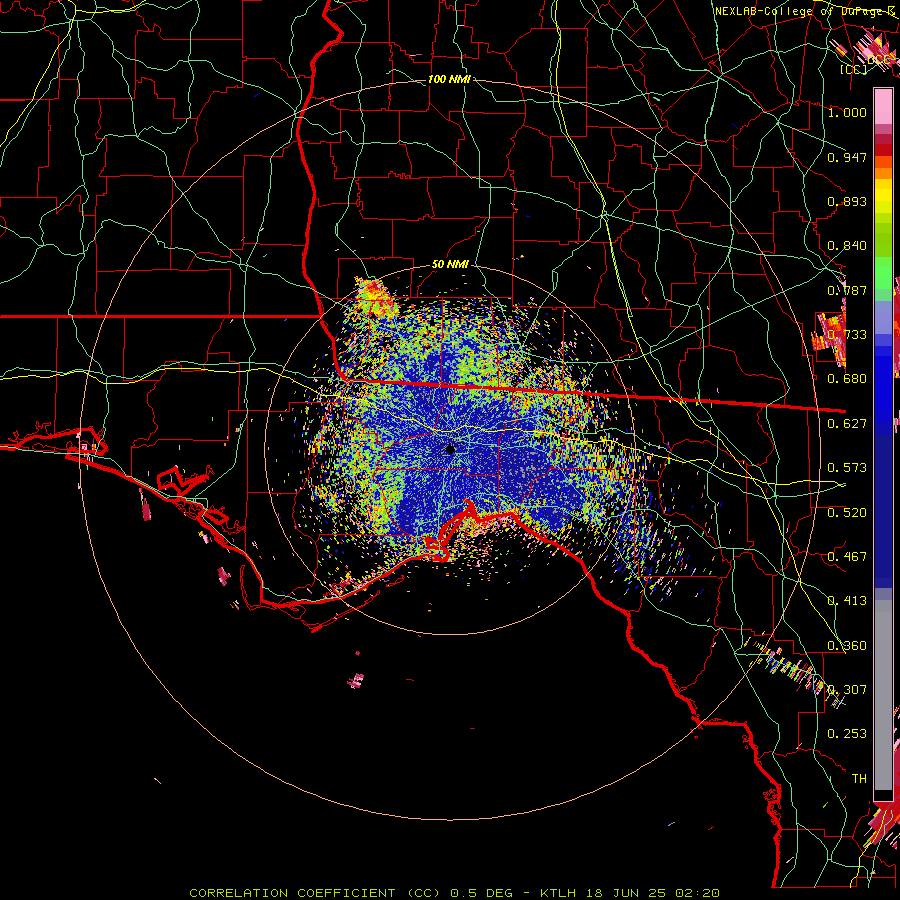The image size is (900, 900).
Task: Click the 0.840 legend value
Action: (847, 245)
